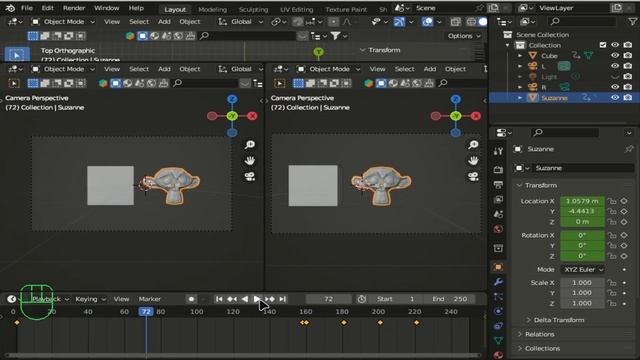
Task: Toggle the Collection exclude checkbox
Action: [603, 45]
